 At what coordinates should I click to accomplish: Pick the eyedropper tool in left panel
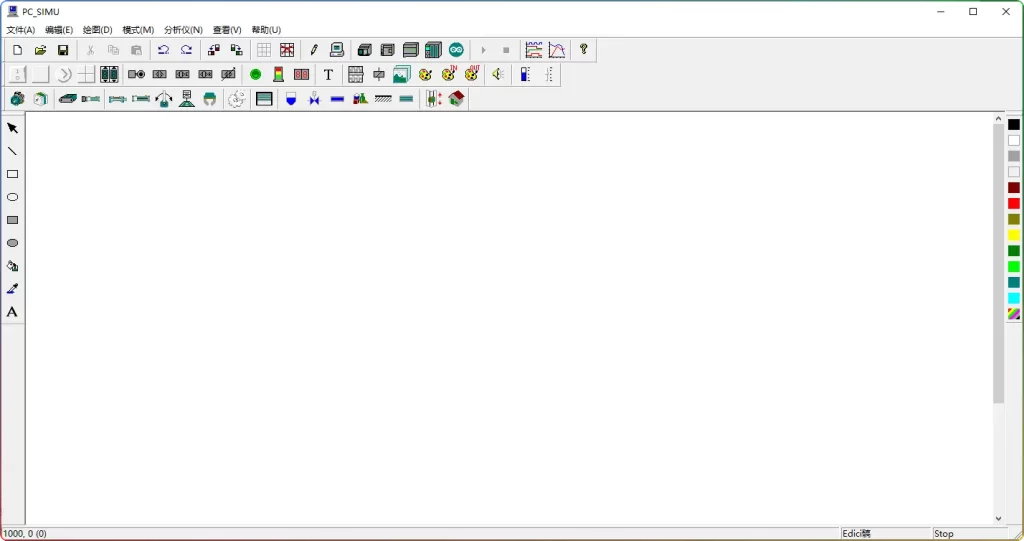point(13,289)
